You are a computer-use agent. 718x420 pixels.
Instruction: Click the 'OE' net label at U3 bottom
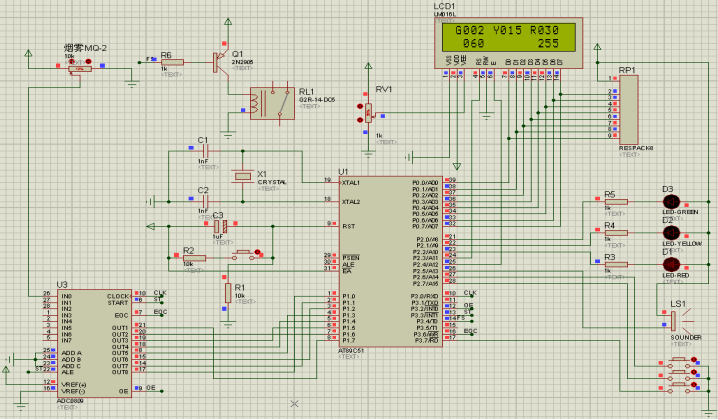tap(151, 388)
